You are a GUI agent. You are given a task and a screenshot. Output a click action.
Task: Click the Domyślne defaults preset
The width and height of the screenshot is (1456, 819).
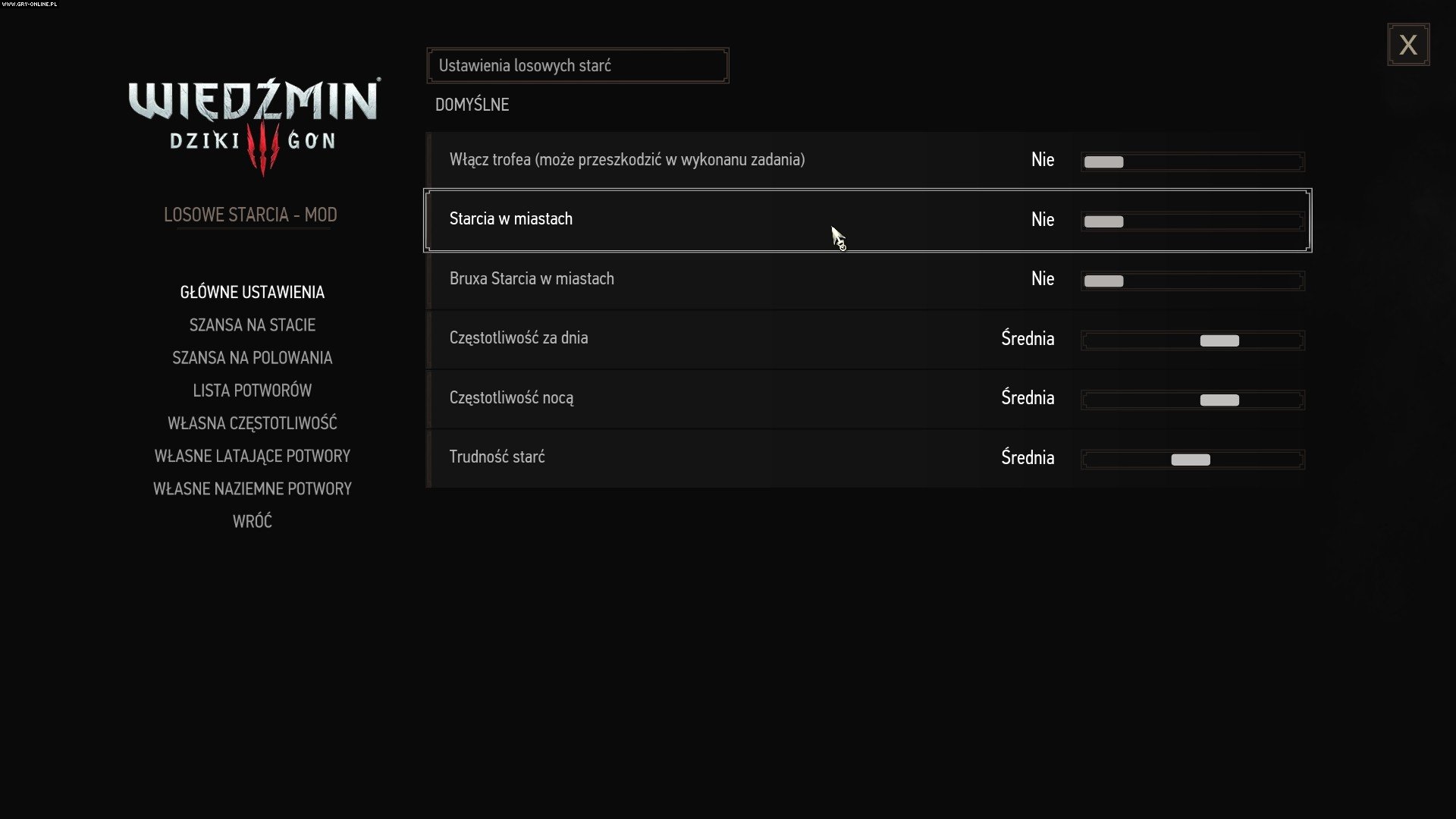[472, 105]
